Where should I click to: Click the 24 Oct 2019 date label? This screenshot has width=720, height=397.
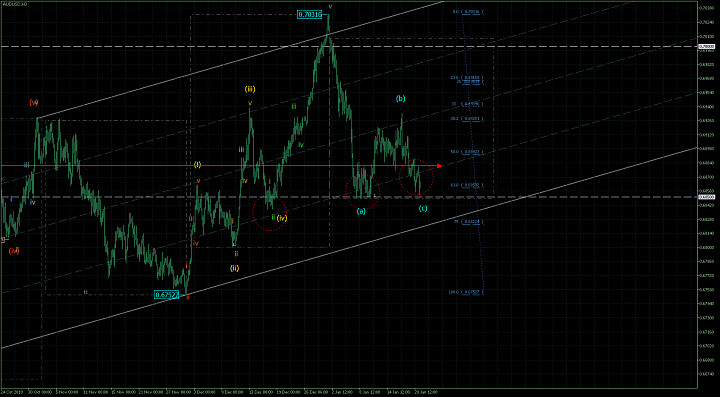pos(11,393)
